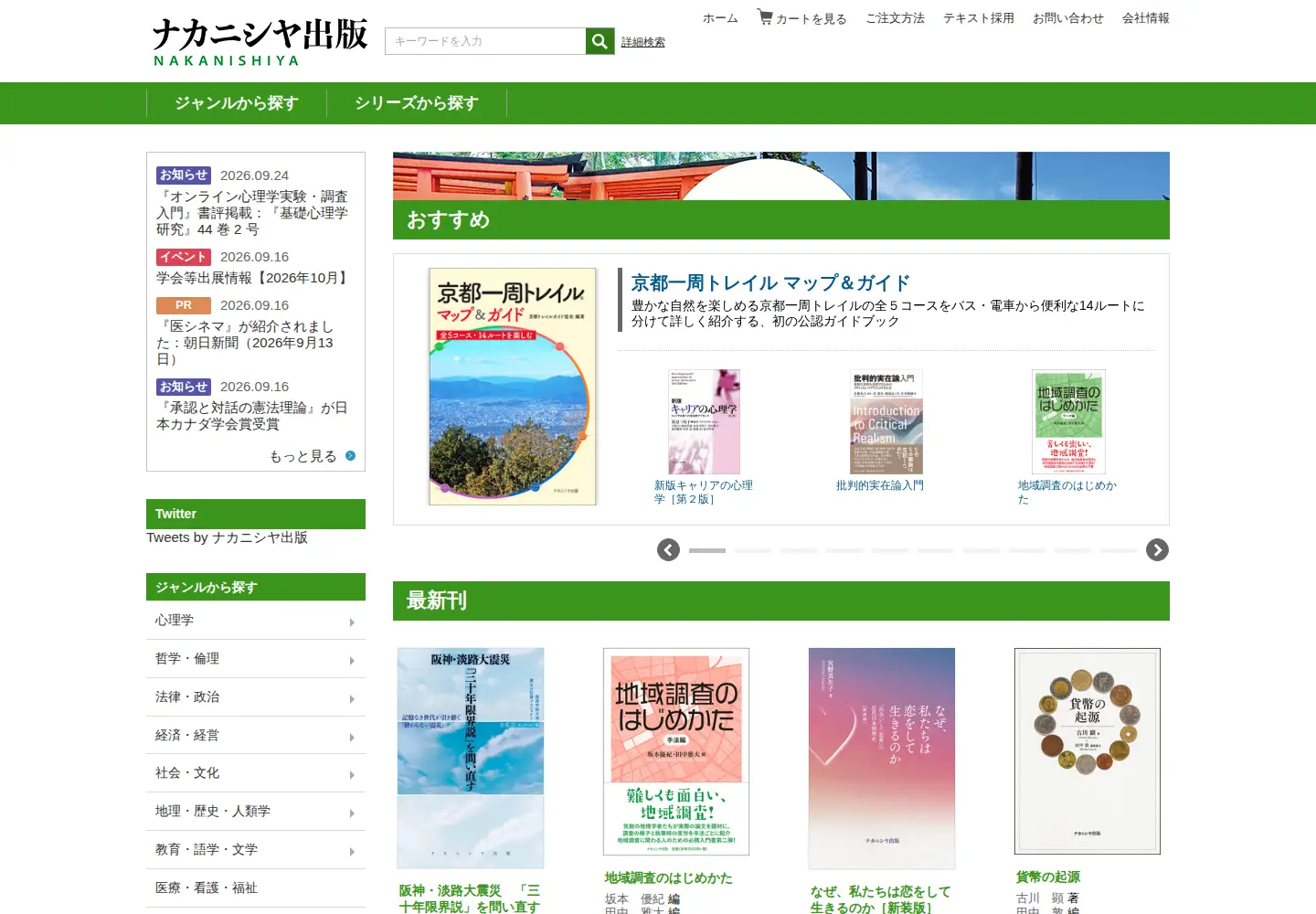Expand the 哲学・倫理 genre category

pyautogui.click(x=256, y=659)
